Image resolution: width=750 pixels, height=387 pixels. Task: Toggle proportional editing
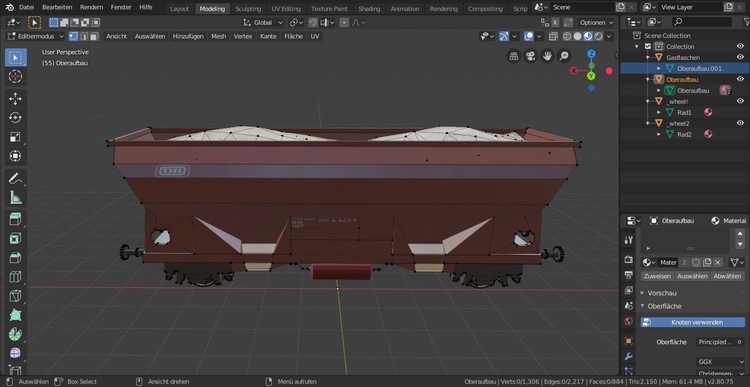(x=344, y=22)
